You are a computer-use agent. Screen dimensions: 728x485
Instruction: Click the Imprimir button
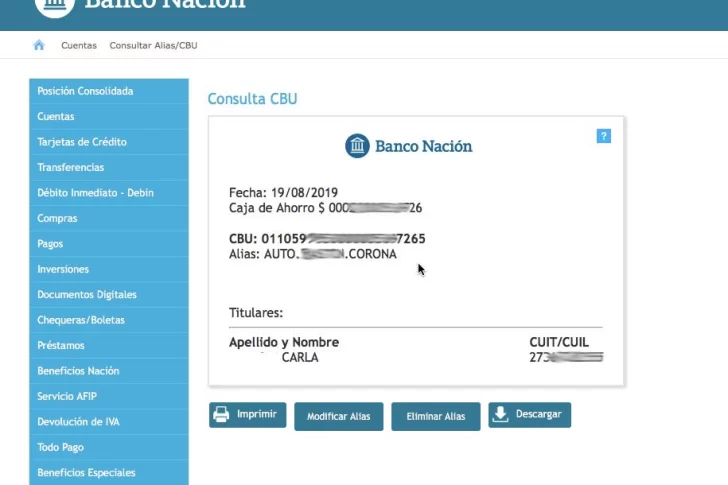click(247, 415)
